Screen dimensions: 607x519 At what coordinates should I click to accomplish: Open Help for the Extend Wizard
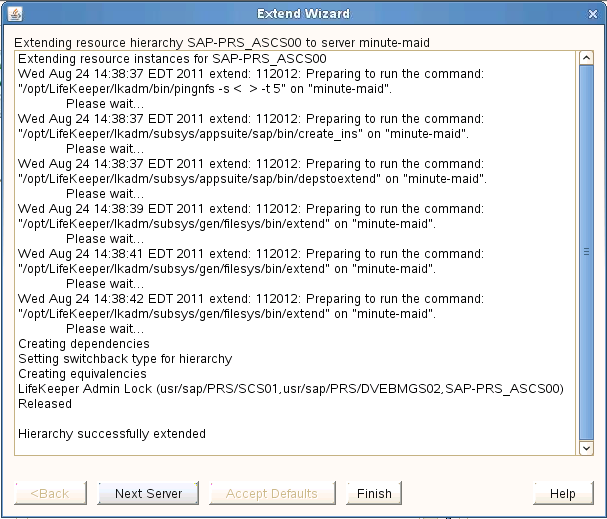[x=562, y=493]
